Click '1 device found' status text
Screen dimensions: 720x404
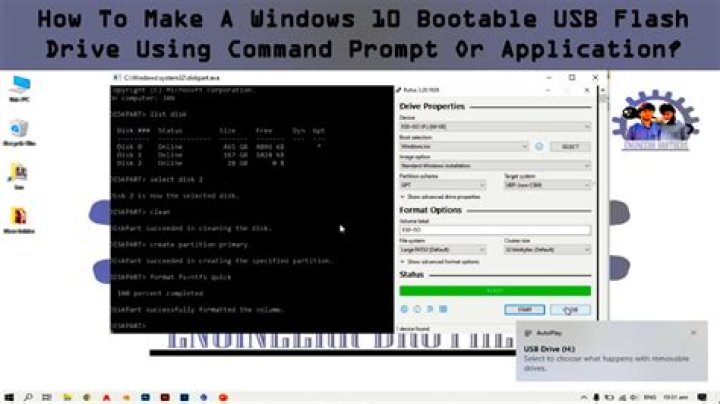coord(413,329)
